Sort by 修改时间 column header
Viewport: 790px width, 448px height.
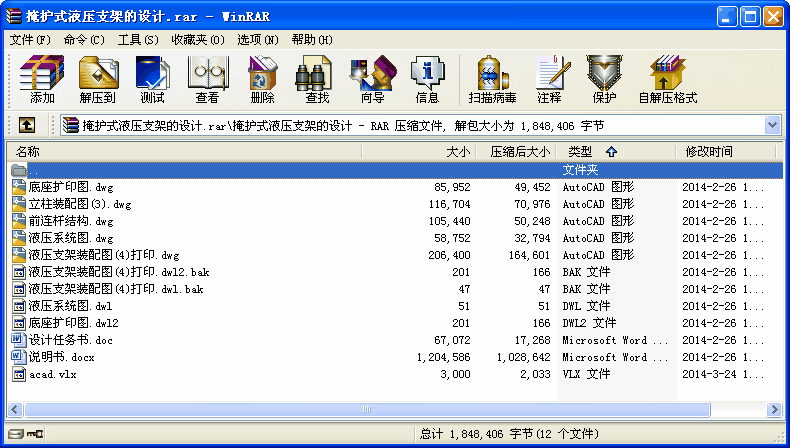tap(726, 152)
